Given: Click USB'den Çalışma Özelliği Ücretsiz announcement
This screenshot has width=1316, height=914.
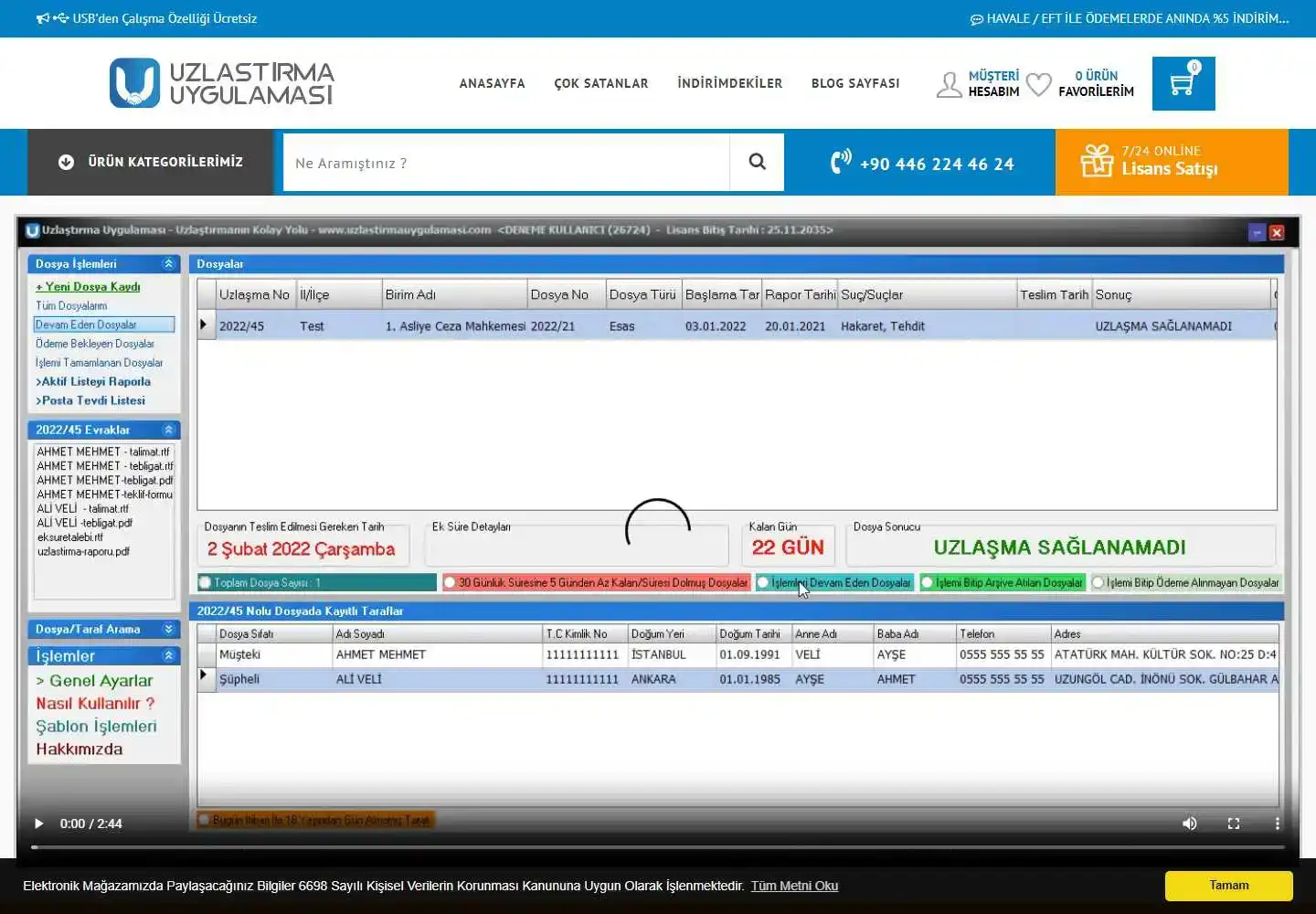Looking at the screenshot, I should [146, 18].
